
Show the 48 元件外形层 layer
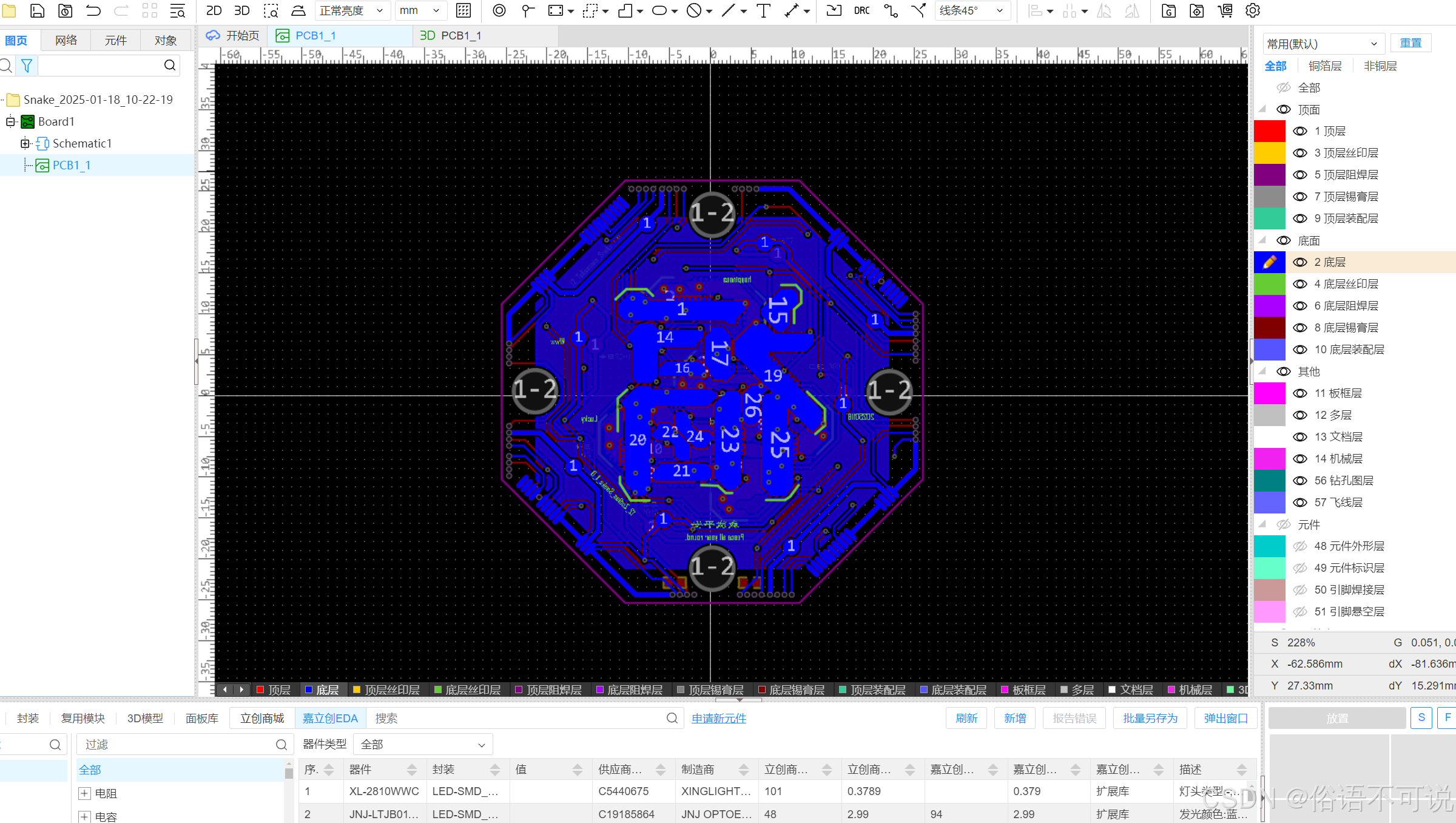tap(1299, 546)
